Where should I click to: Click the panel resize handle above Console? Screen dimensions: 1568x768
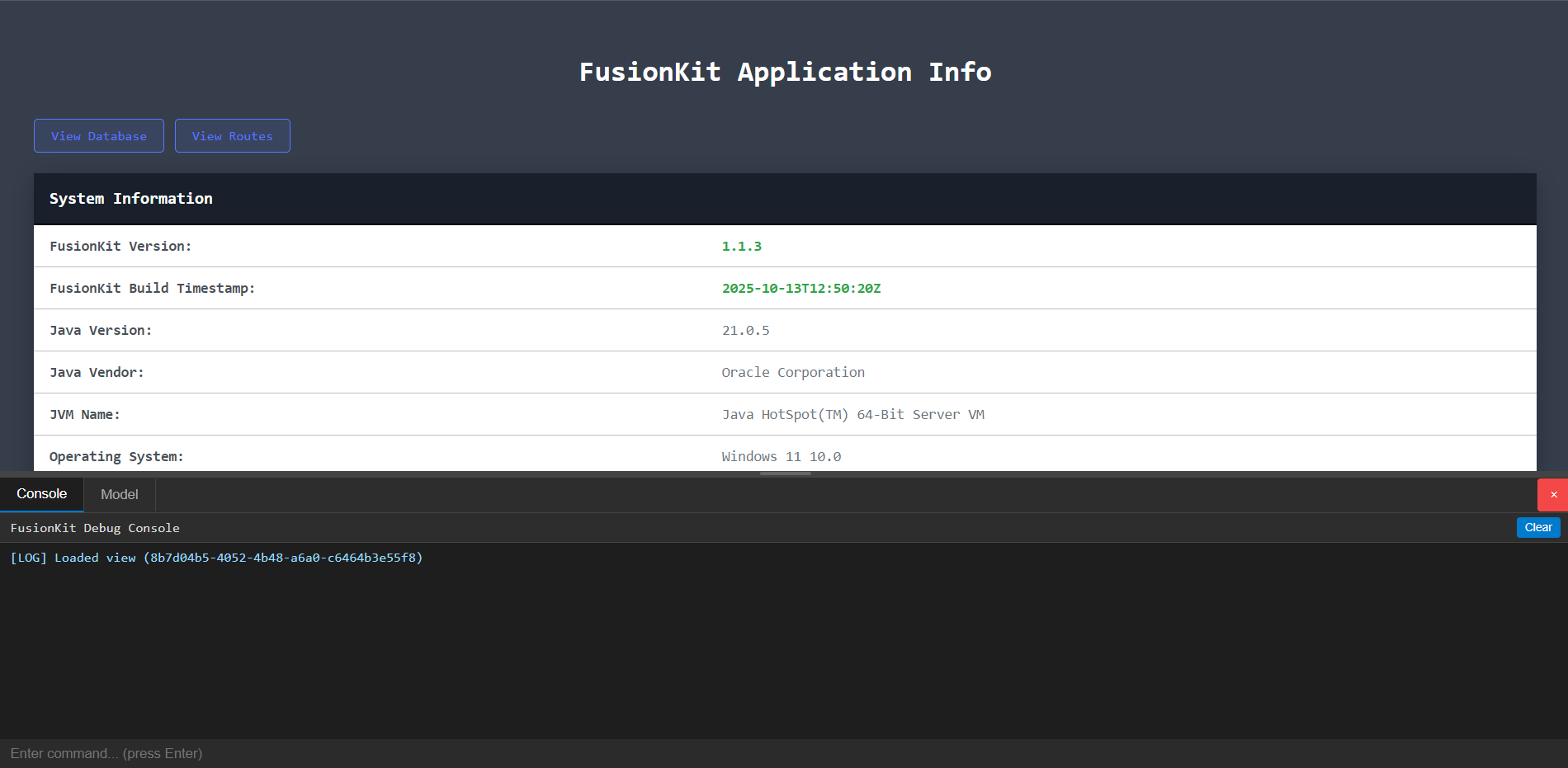click(785, 474)
